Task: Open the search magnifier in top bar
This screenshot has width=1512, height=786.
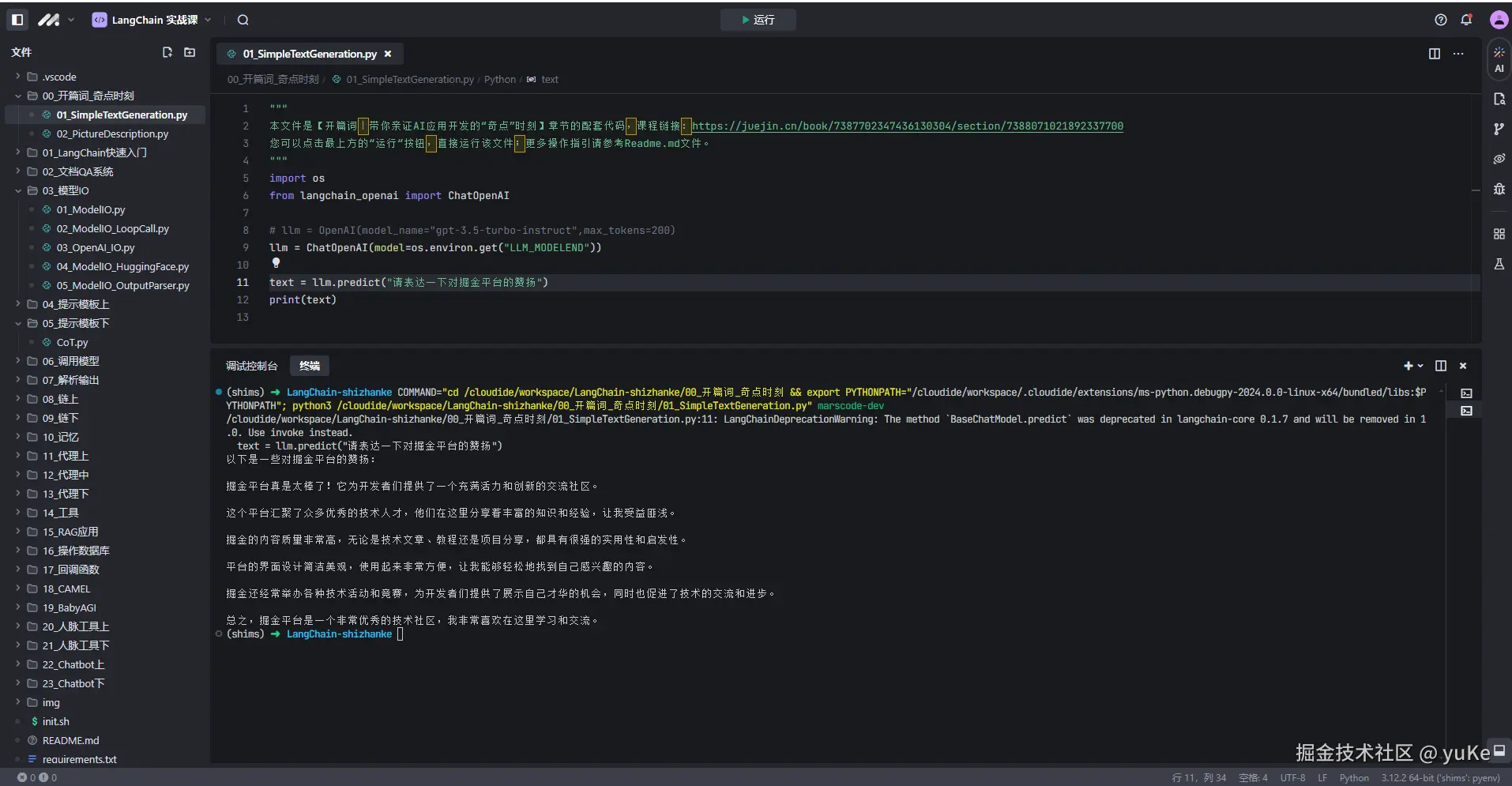Action: pyautogui.click(x=243, y=20)
